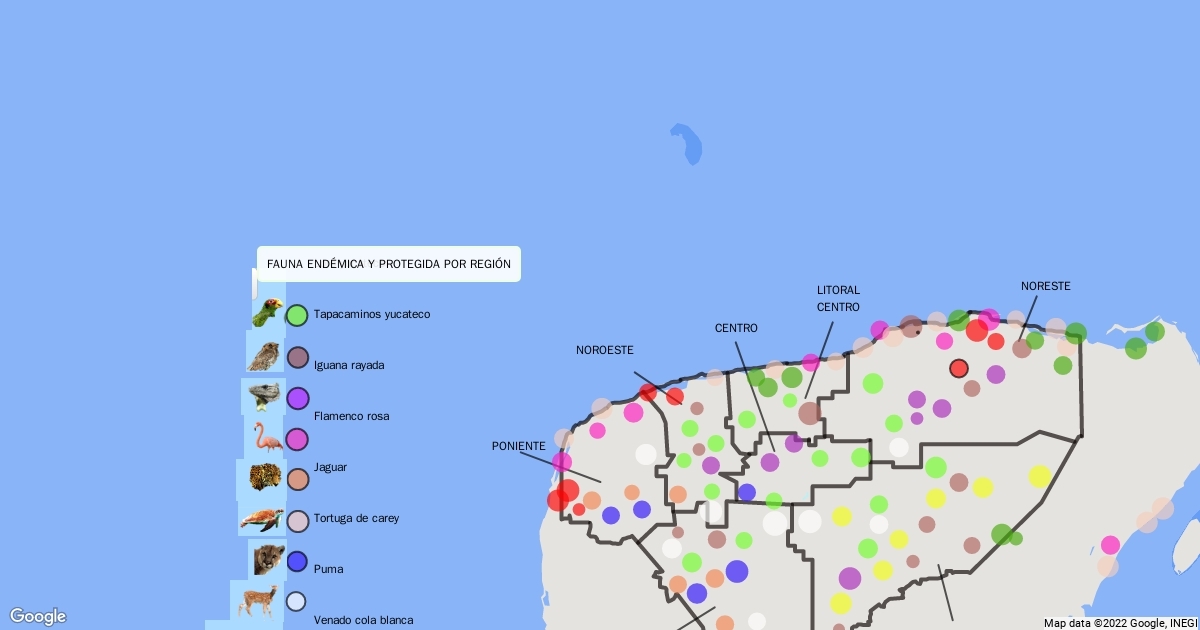Select the iguana head picture in the legend
This screenshot has height=630, width=1200.
pyautogui.click(x=264, y=396)
